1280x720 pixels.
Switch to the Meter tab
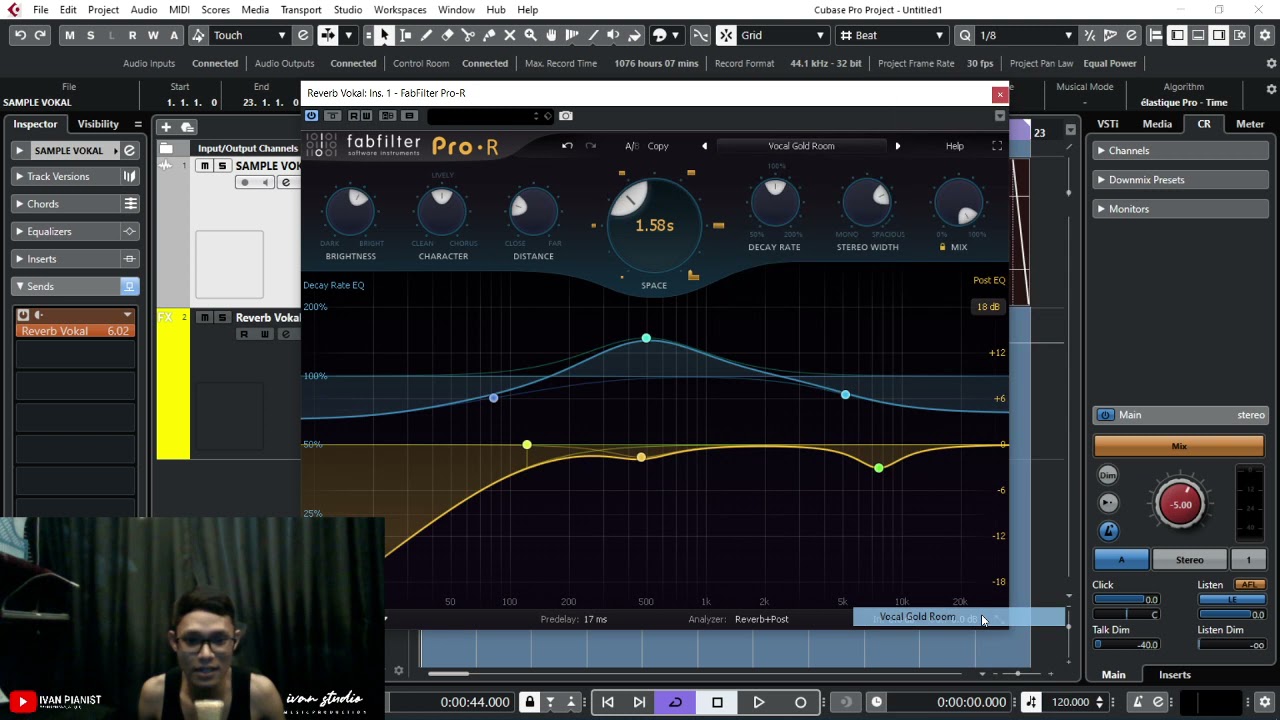point(1250,124)
